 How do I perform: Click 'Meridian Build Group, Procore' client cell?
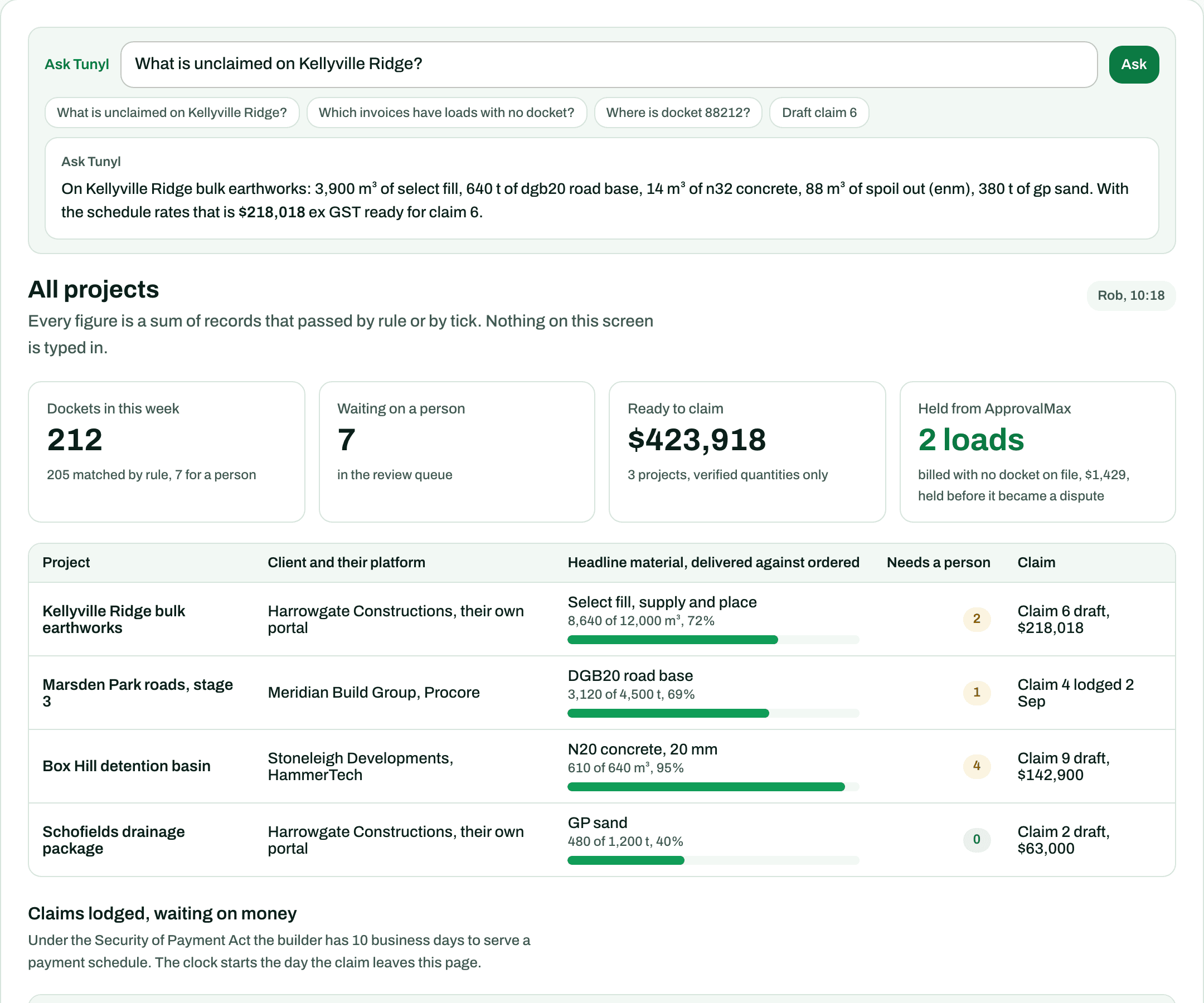coord(374,693)
